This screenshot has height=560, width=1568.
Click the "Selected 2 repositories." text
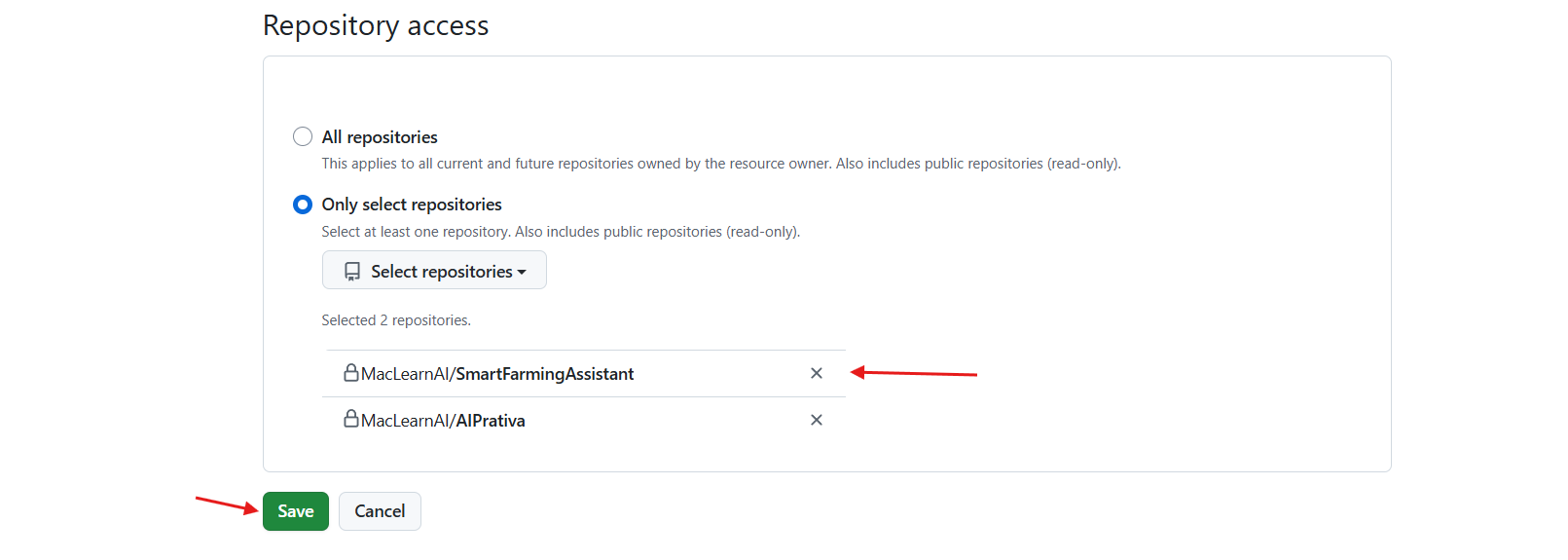coord(396,320)
